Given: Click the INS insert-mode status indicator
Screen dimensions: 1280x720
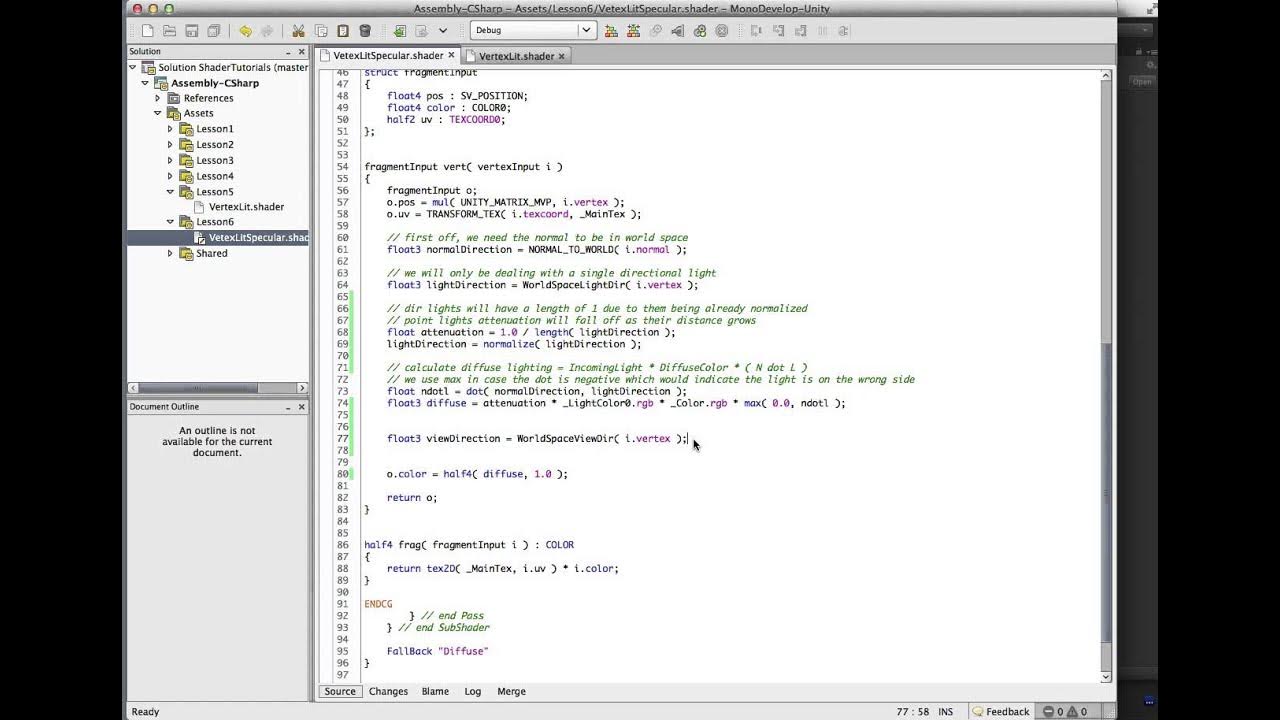Looking at the screenshot, I should point(945,712).
